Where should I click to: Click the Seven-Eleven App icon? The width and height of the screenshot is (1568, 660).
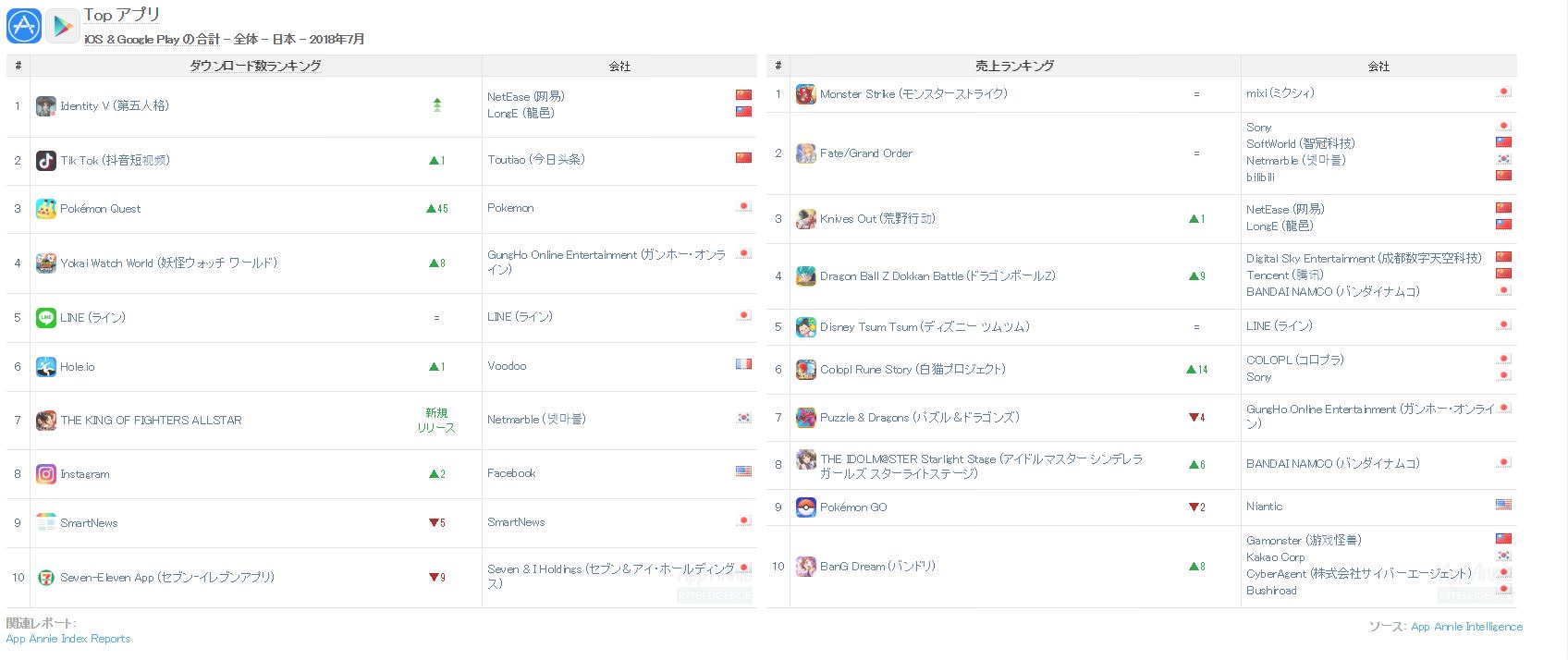46,578
